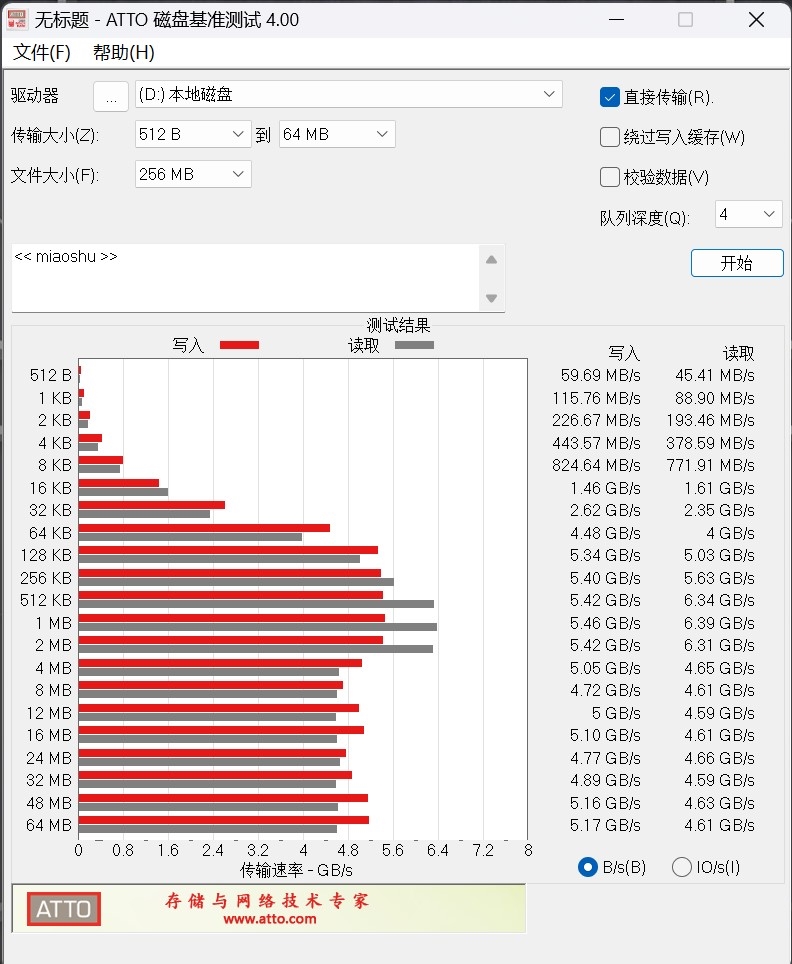792x964 pixels.
Task: Click the 12 MB row label
Action: (49, 713)
